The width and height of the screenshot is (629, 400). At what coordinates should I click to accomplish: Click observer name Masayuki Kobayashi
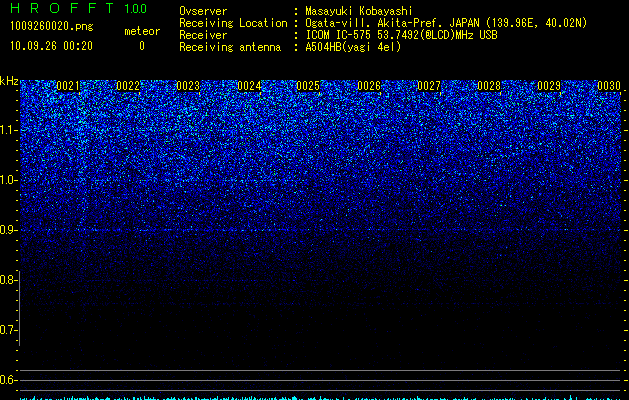click(359, 11)
